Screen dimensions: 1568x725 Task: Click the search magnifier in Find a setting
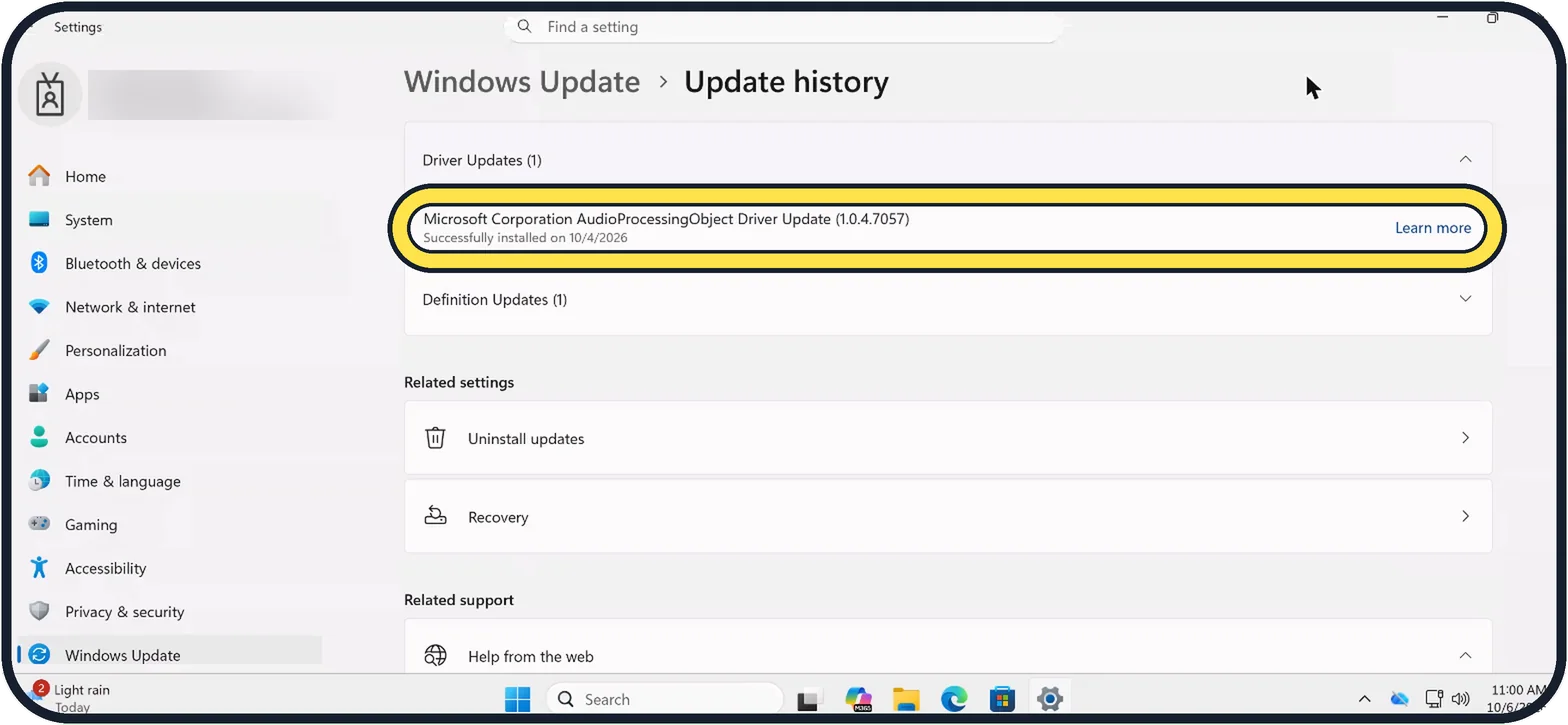tap(525, 27)
